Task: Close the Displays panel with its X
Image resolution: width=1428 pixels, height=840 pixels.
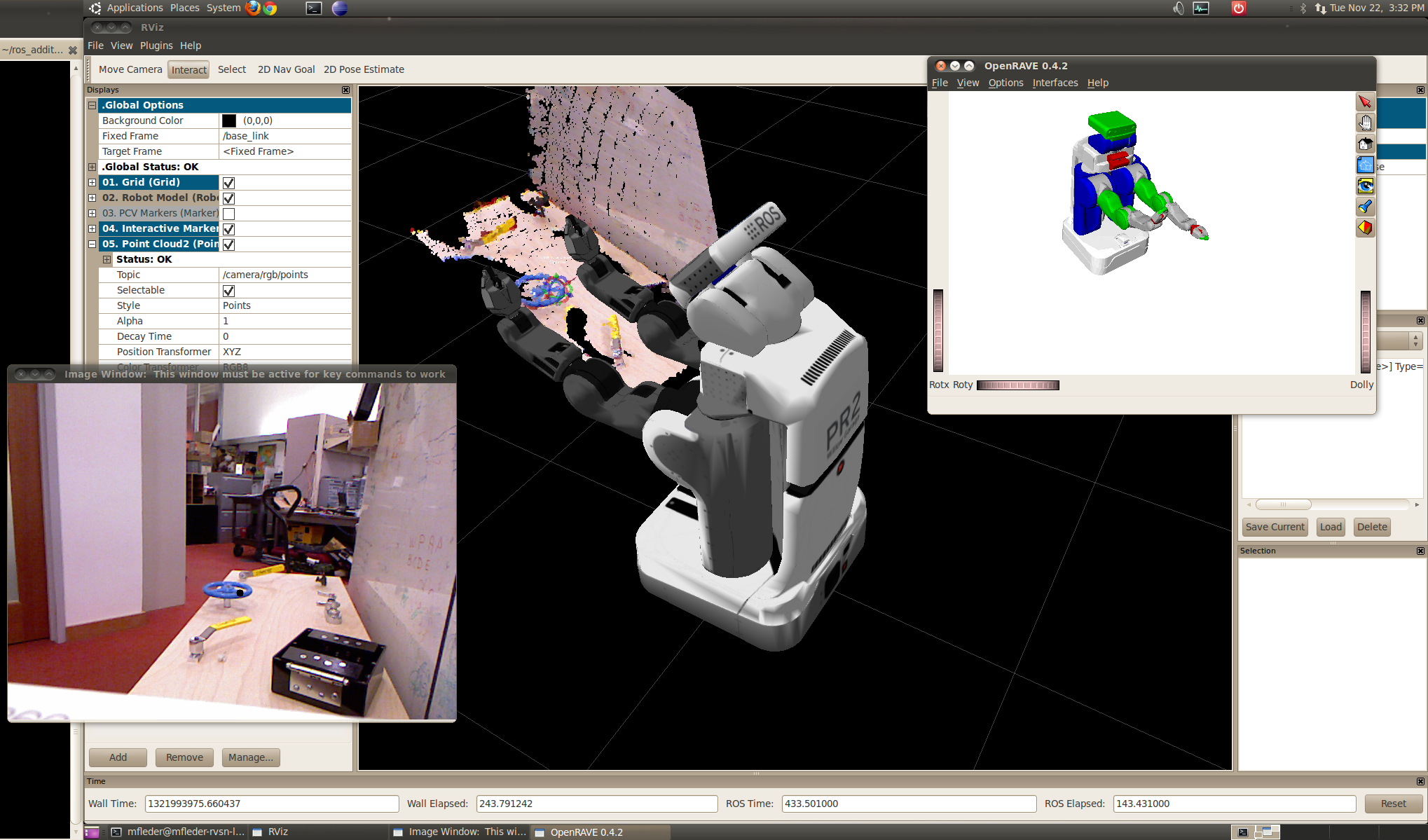Action: (x=345, y=90)
